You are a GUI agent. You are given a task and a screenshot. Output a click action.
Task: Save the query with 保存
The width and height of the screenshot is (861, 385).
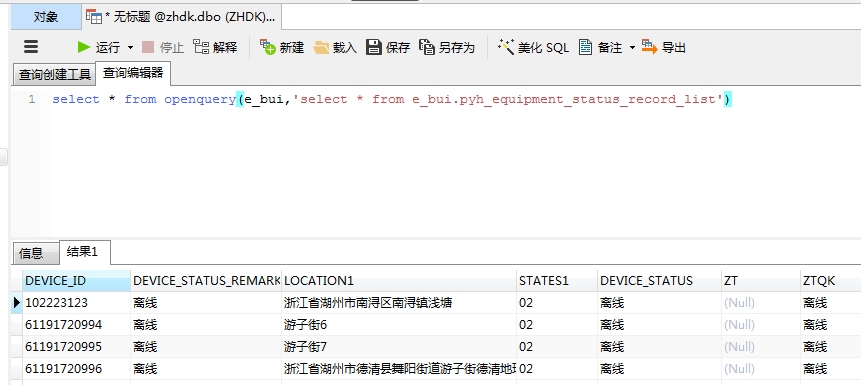pyautogui.click(x=388, y=47)
